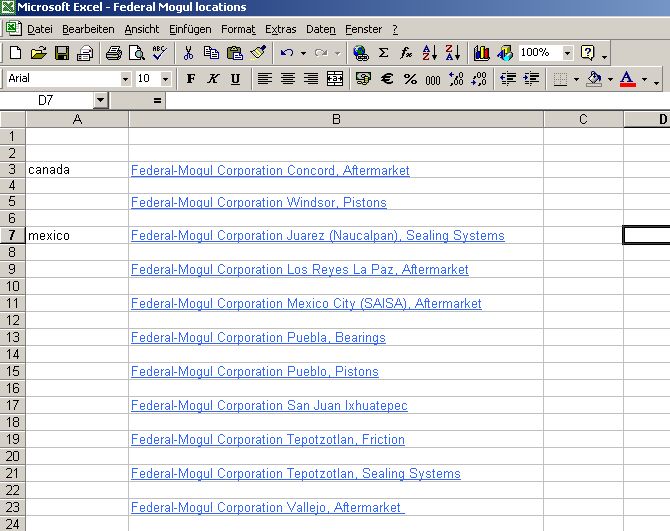Apply currency style format
670x531 pixels.
pos(363,79)
